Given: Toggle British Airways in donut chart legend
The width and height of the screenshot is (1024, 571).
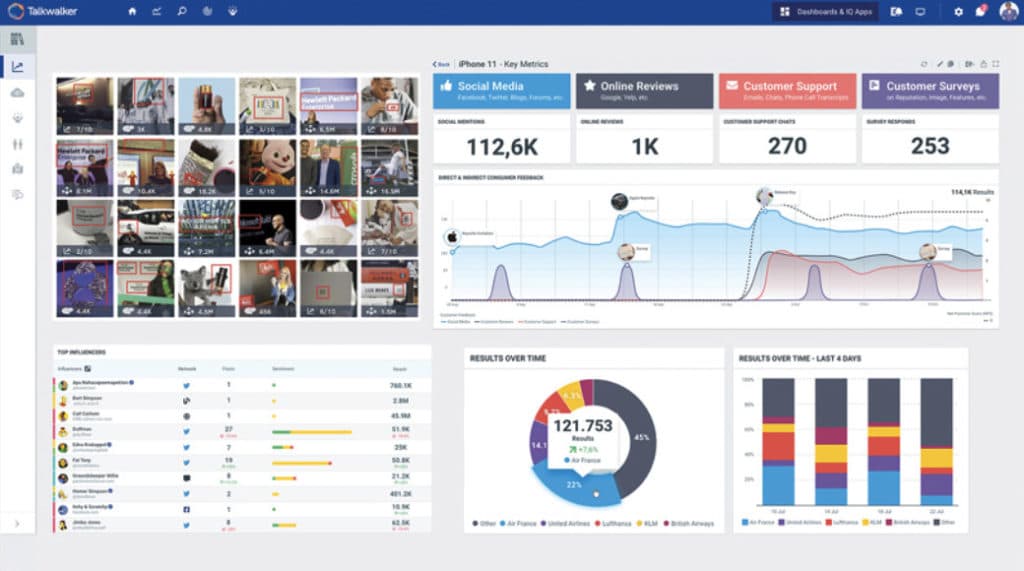Looking at the screenshot, I should point(689,524).
